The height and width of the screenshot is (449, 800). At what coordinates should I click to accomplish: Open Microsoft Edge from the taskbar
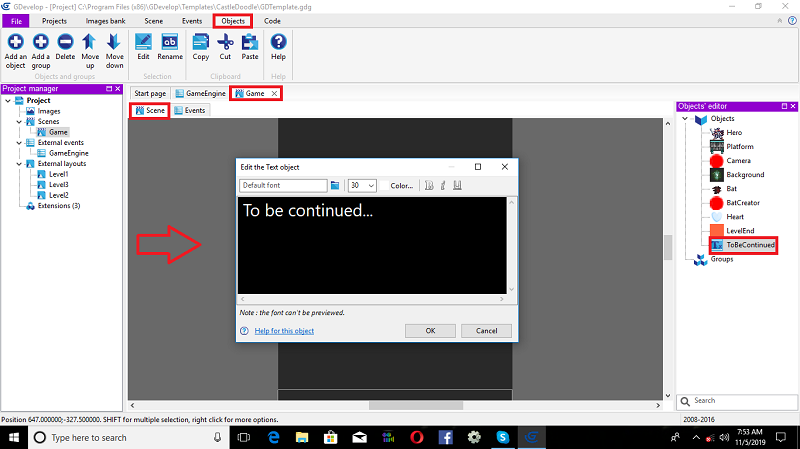click(x=273, y=437)
